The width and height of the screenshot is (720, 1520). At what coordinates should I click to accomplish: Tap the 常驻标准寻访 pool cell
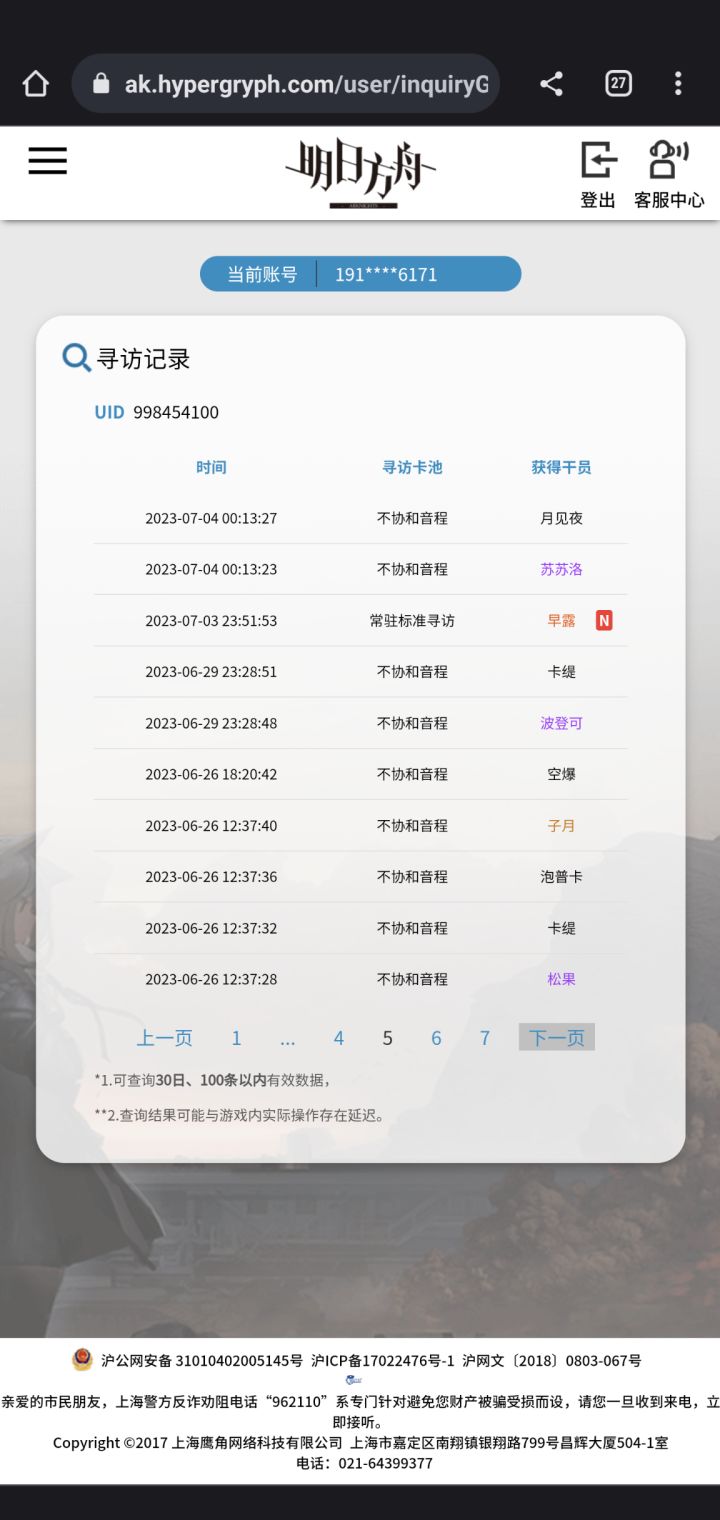click(x=412, y=620)
